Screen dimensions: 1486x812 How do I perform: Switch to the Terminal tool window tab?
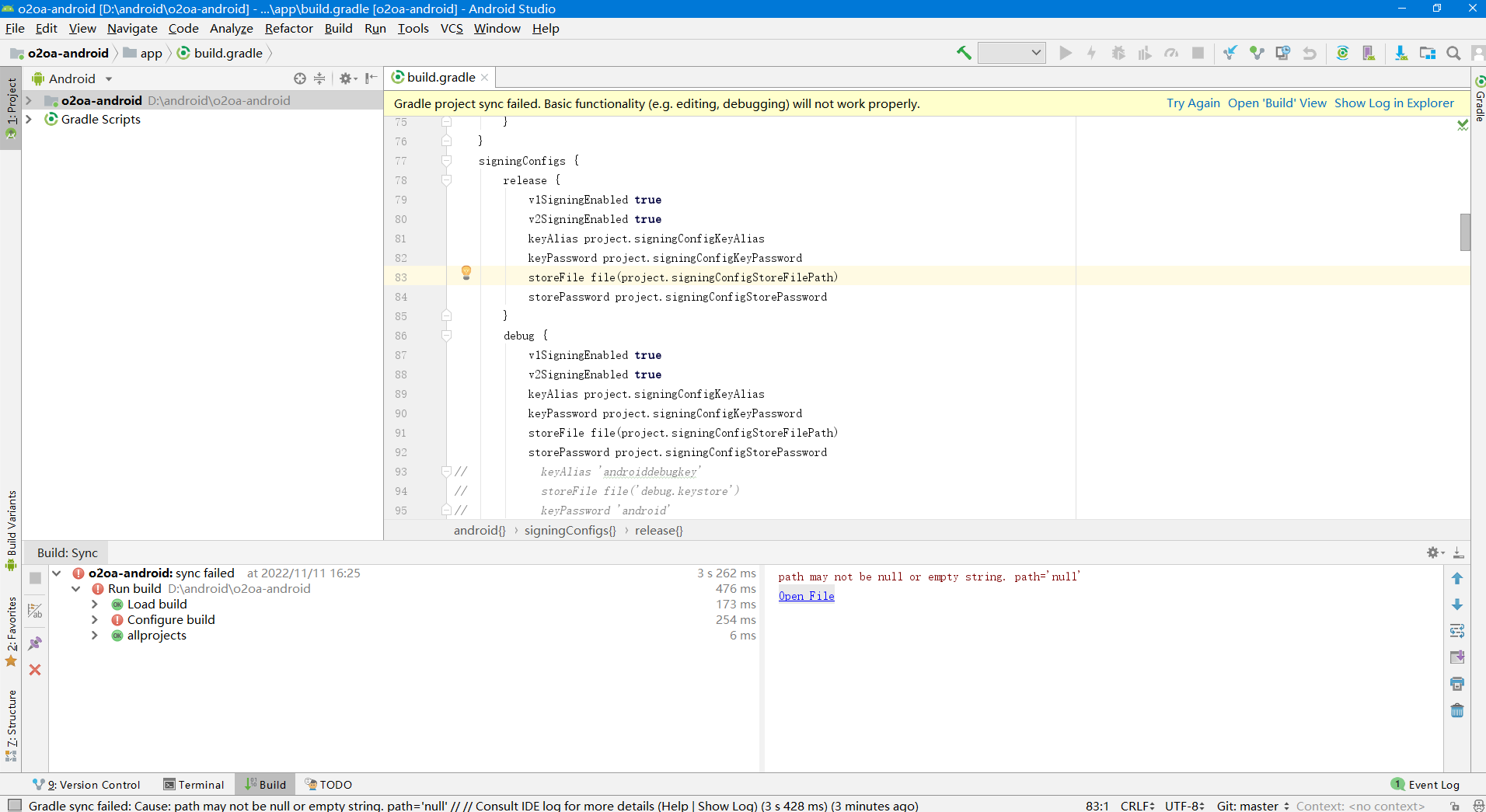194,785
